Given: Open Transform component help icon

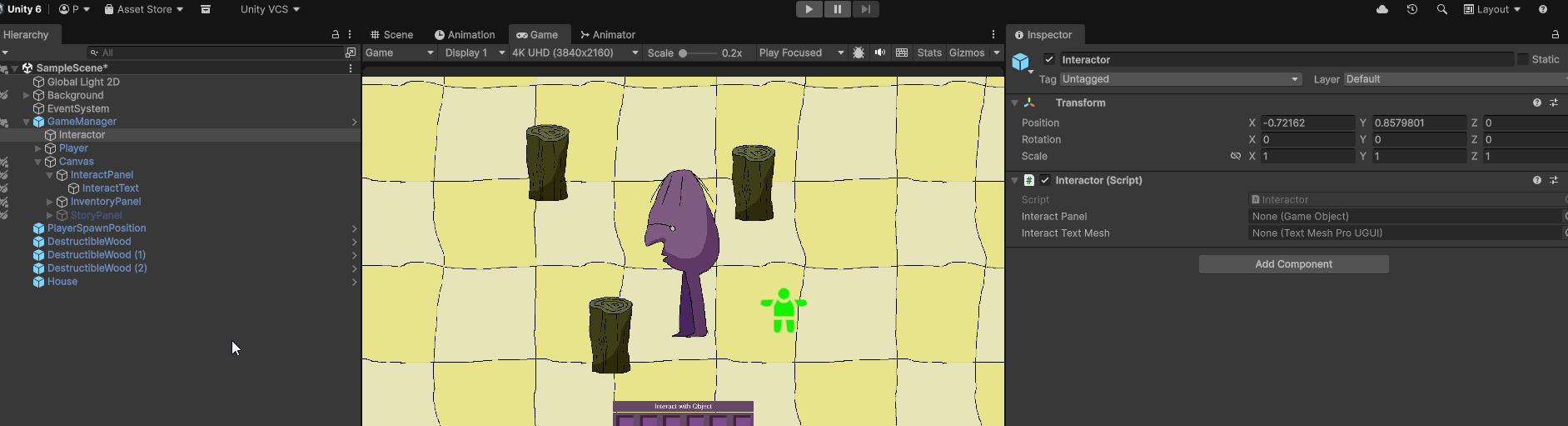Looking at the screenshot, I should pyautogui.click(x=1537, y=103).
